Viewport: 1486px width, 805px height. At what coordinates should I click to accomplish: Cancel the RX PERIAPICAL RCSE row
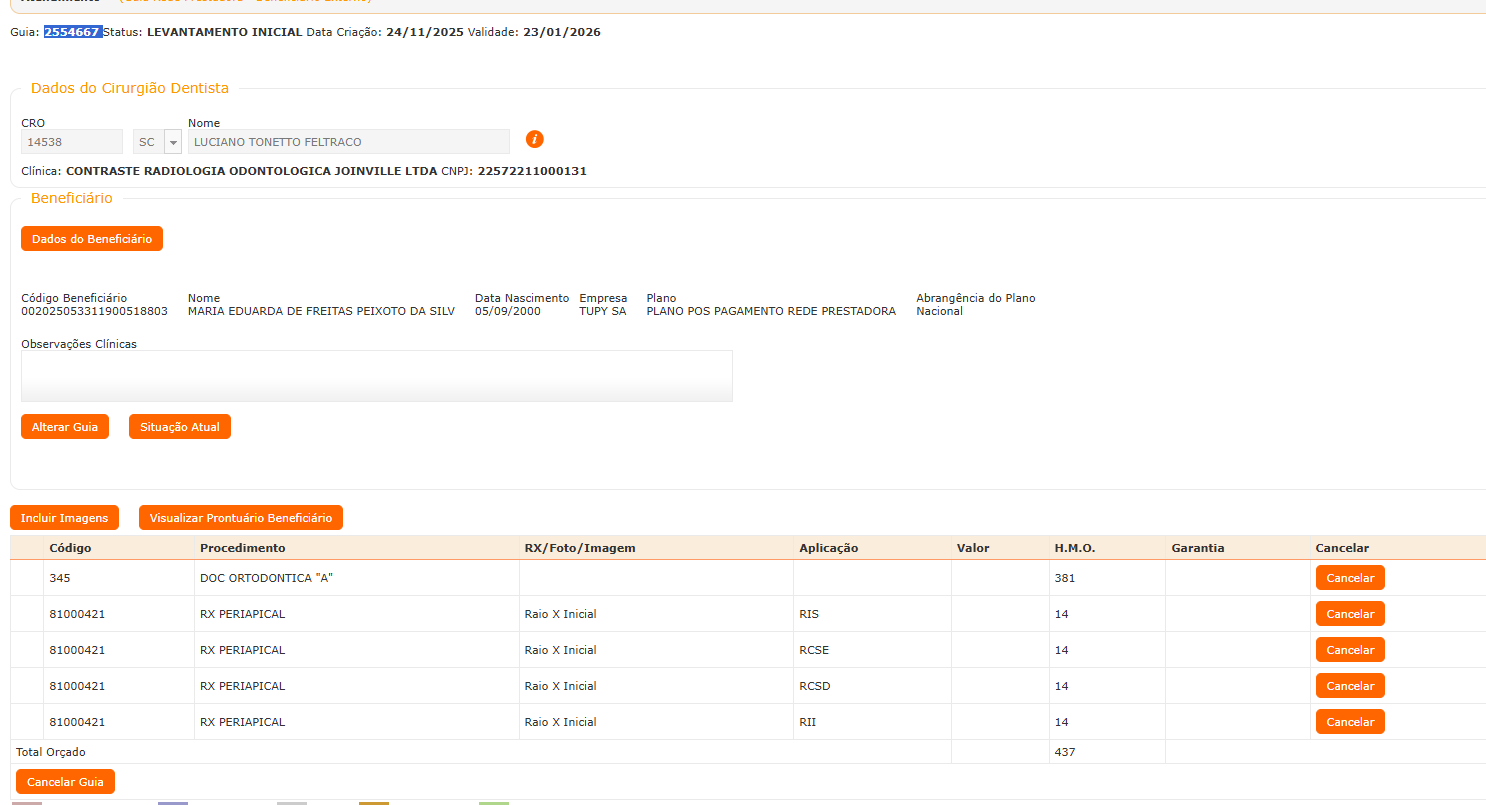[x=1350, y=650]
